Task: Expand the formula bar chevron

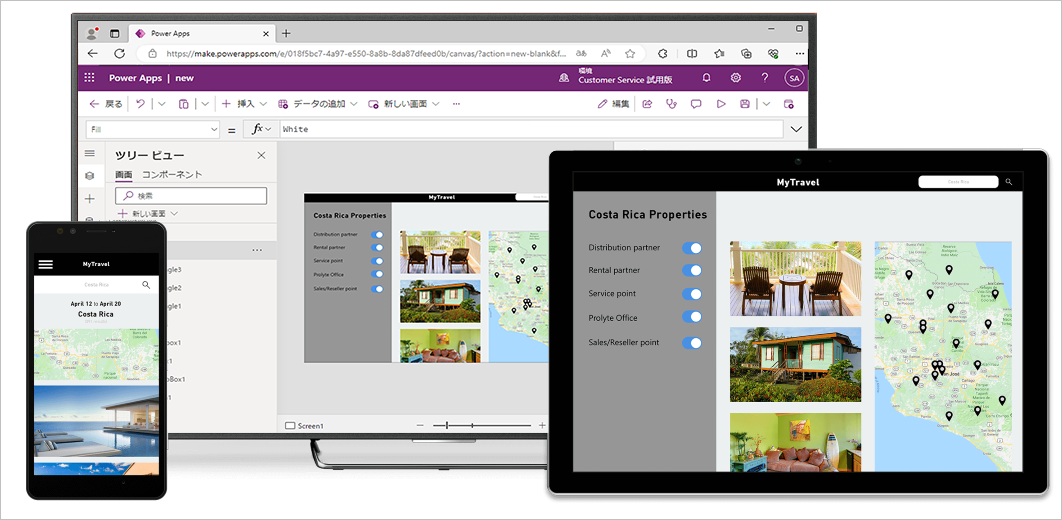Action: (x=796, y=129)
